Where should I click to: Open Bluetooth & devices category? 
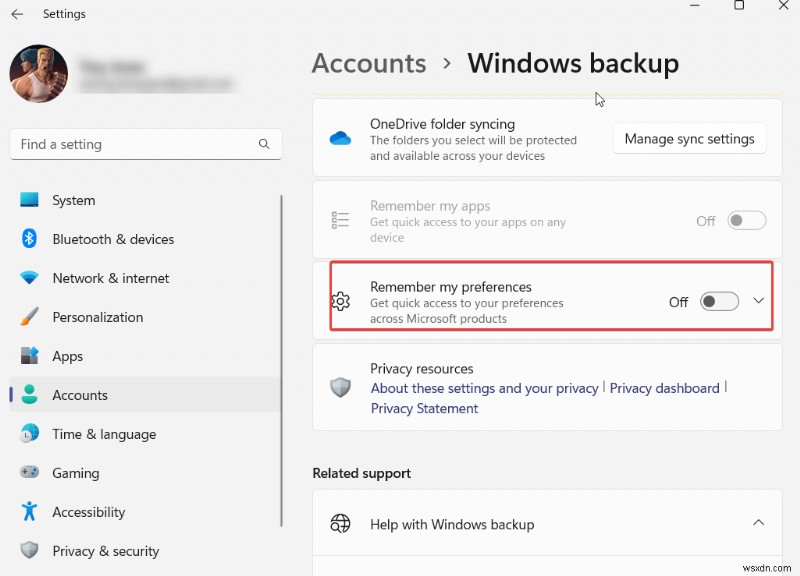(x=145, y=239)
